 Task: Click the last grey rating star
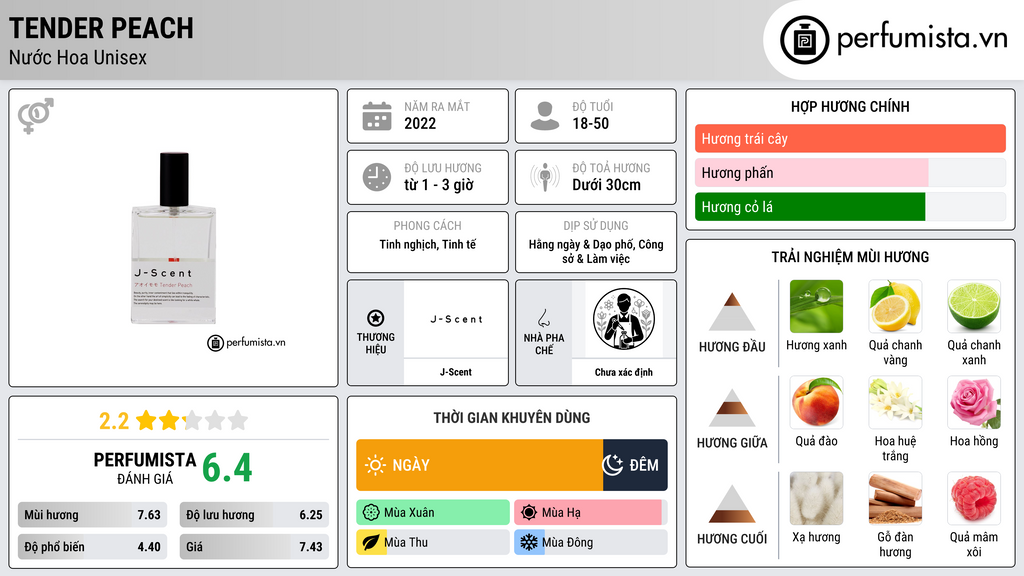(x=238, y=420)
